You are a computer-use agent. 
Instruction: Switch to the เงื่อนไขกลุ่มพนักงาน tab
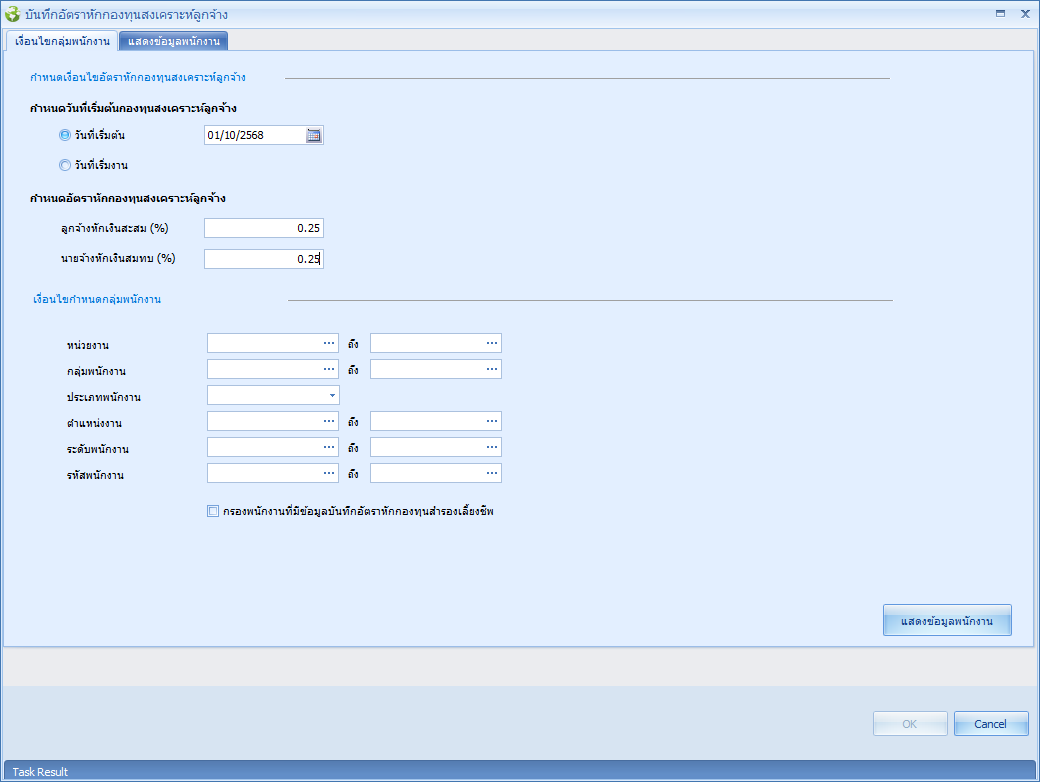pyautogui.click(x=61, y=41)
